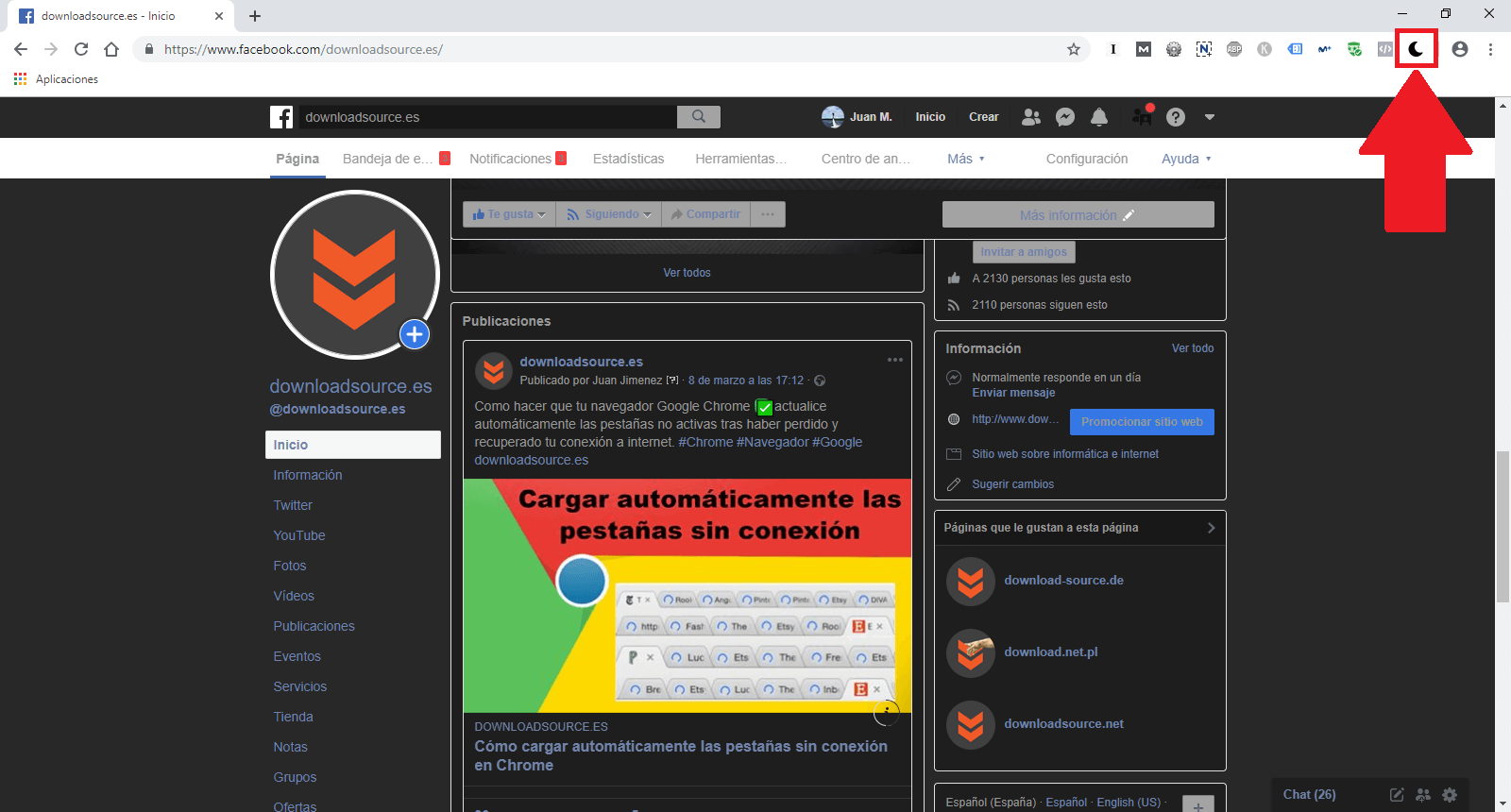
Task: Click the plus icon on profile picture
Action: 415,334
